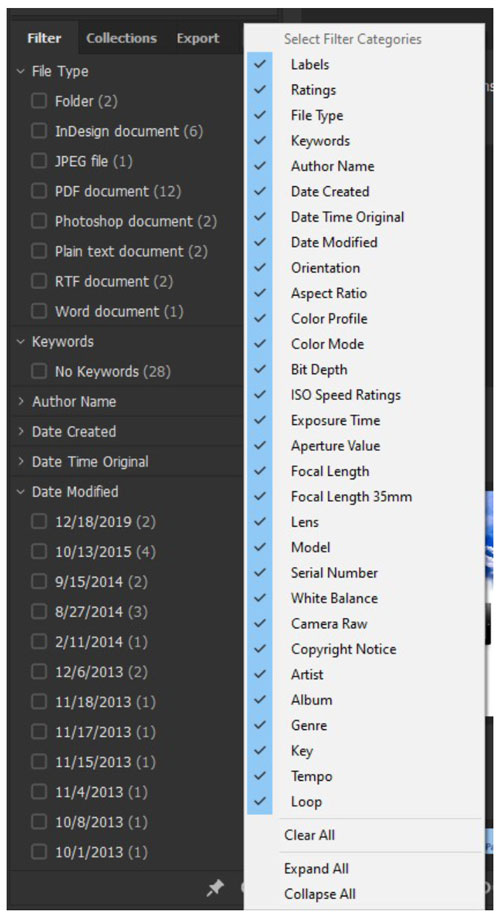The height and width of the screenshot is (919, 500).
Task: Uncheck the Labels category checkmark
Action: [260, 64]
